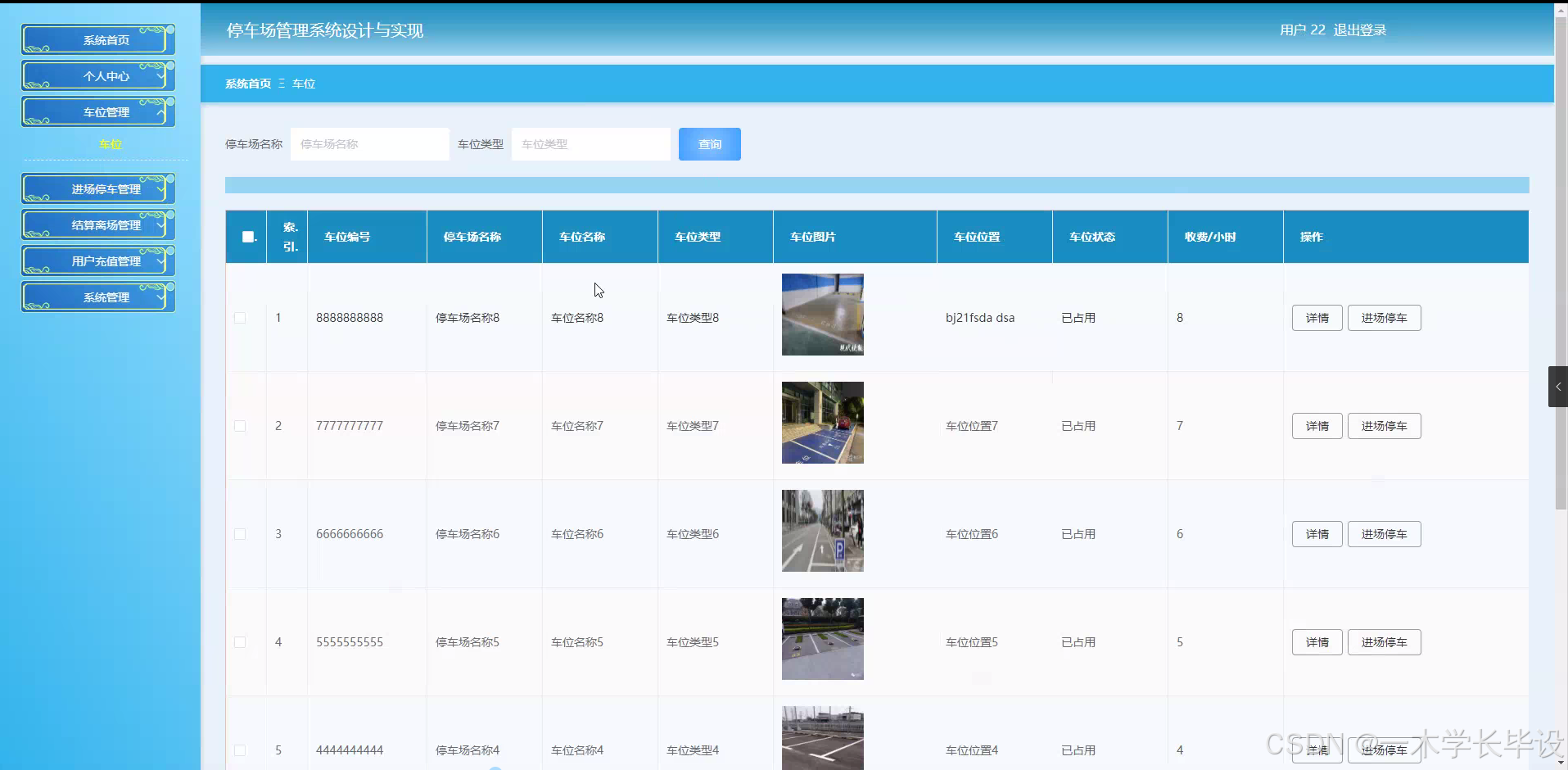Toggle the select-all checkbox in the table header
Screen dimensions: 1568x770
point(247,237)
